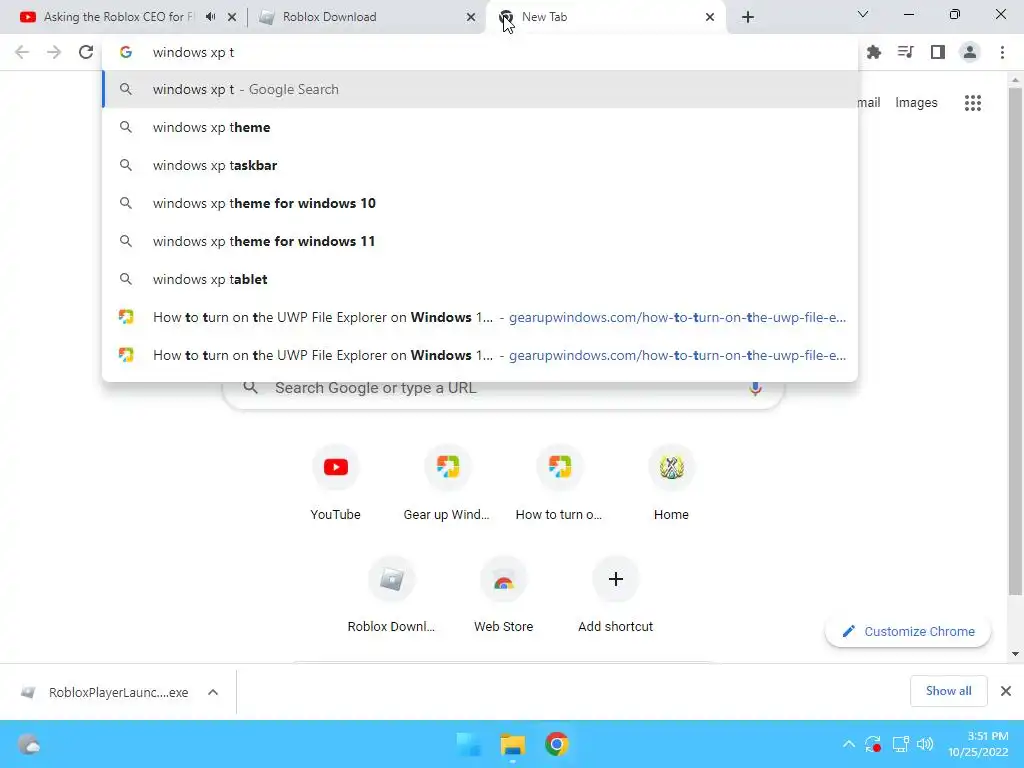Mute the YouTube tab audio icon
Viewport: 1024px width, 768px height.
click(x=210, y=17)
